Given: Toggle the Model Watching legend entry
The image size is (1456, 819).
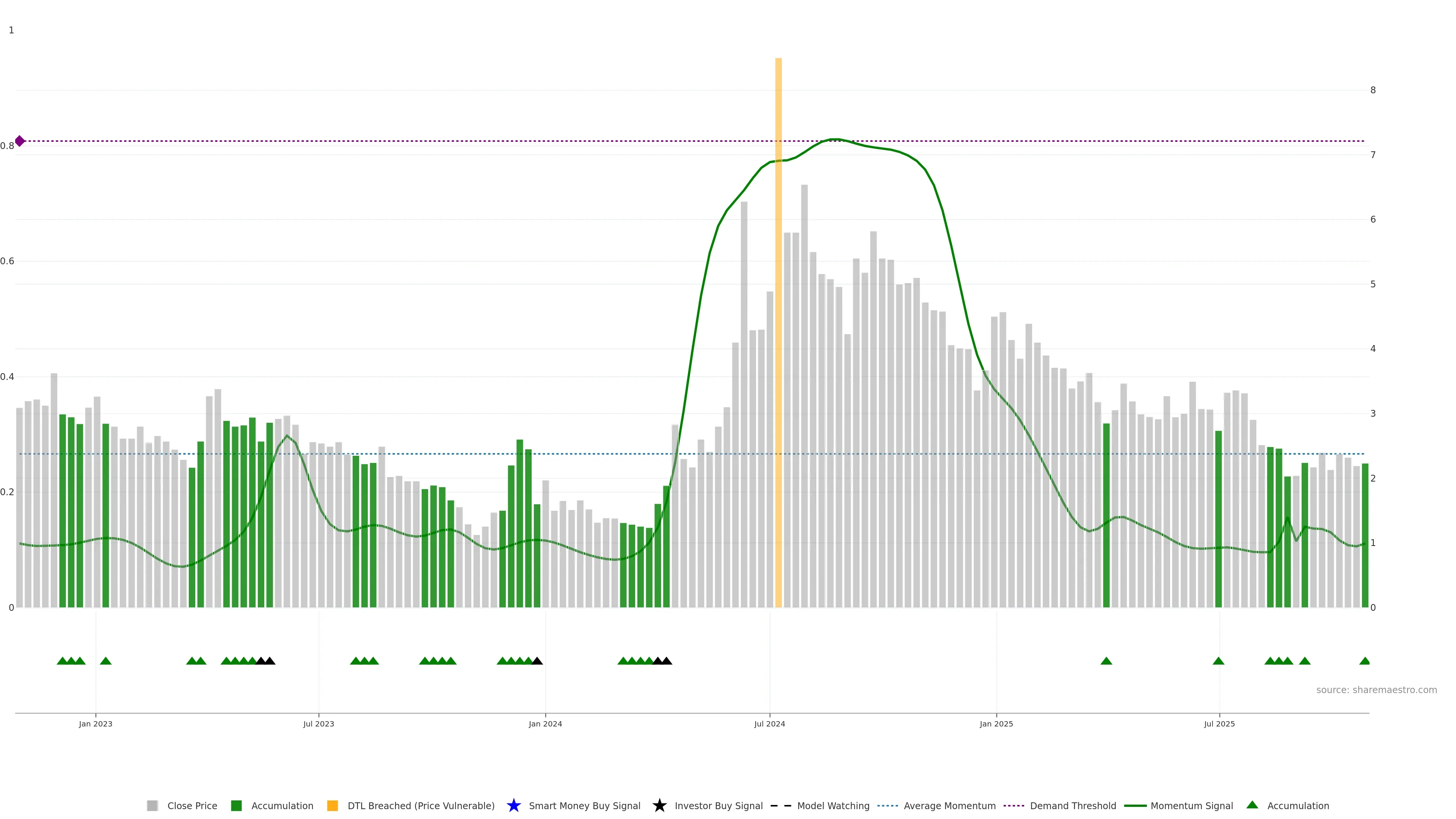Looking at the screenshot, I should 833,805.
